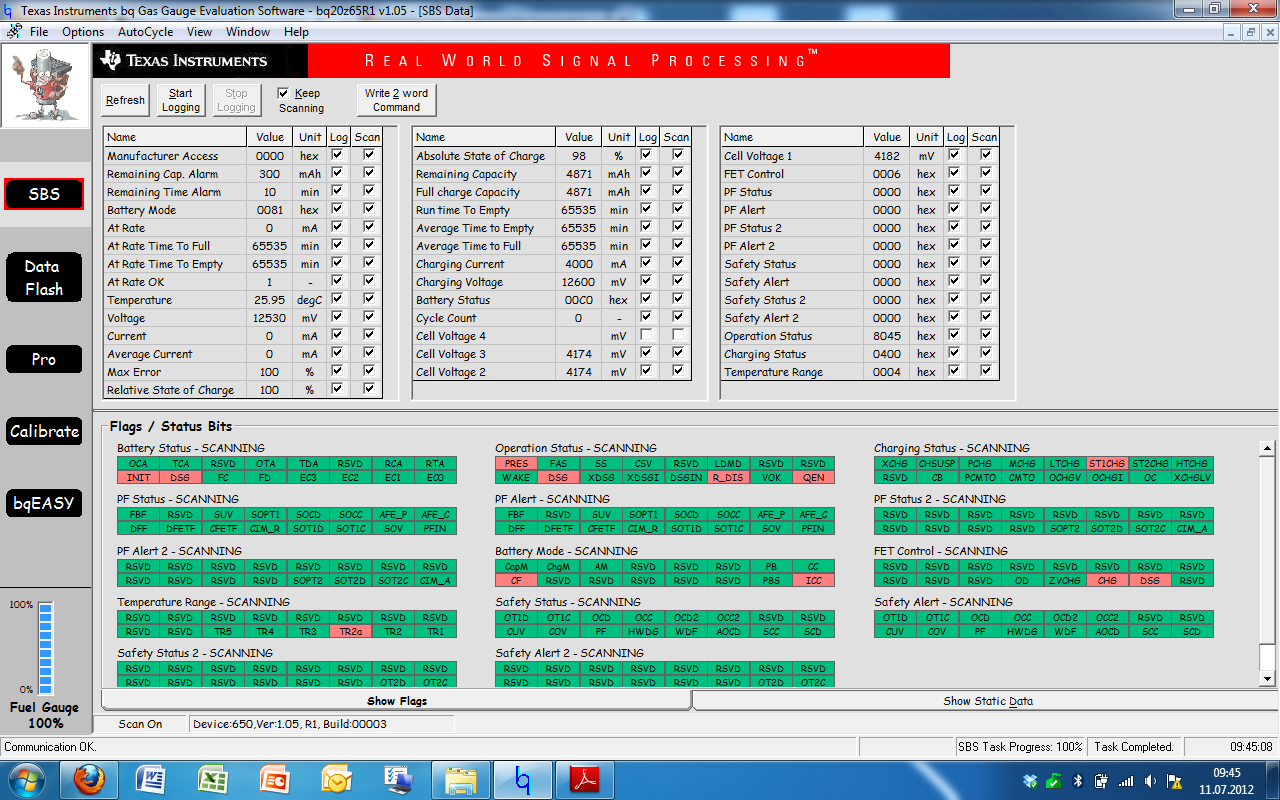Open Outlook from the taskbar
The width and height of the screenshot is (1280, 800).
[336, 779]
